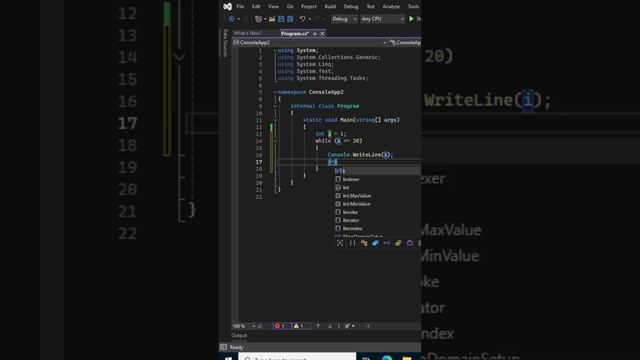The height and width of the screenshot is (360, 640).
Task: Click the Console.WriteLine(i) code line
Action: 360,155
